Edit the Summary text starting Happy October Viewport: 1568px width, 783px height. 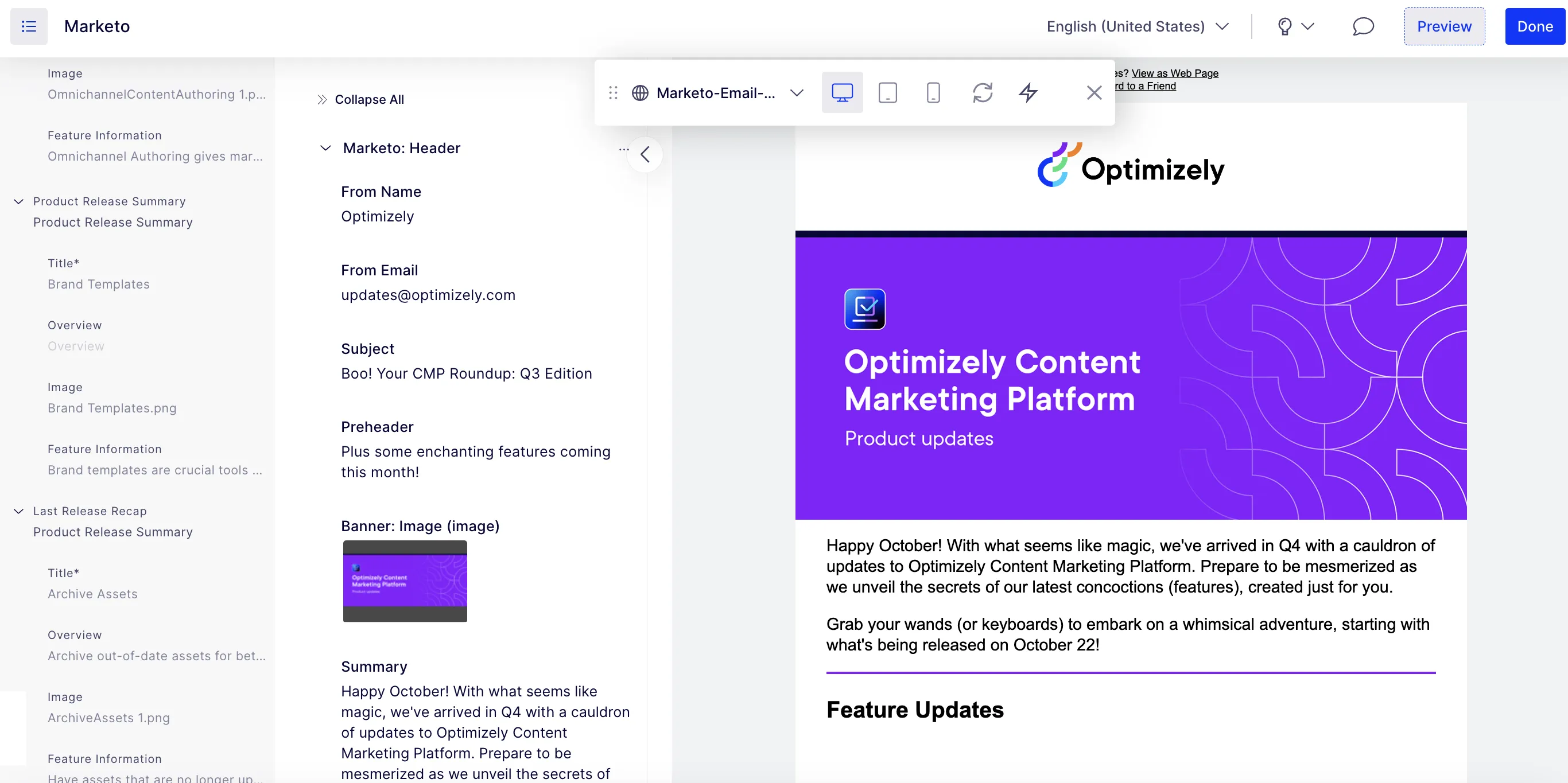pyautogui.click(x=485, y=733)
